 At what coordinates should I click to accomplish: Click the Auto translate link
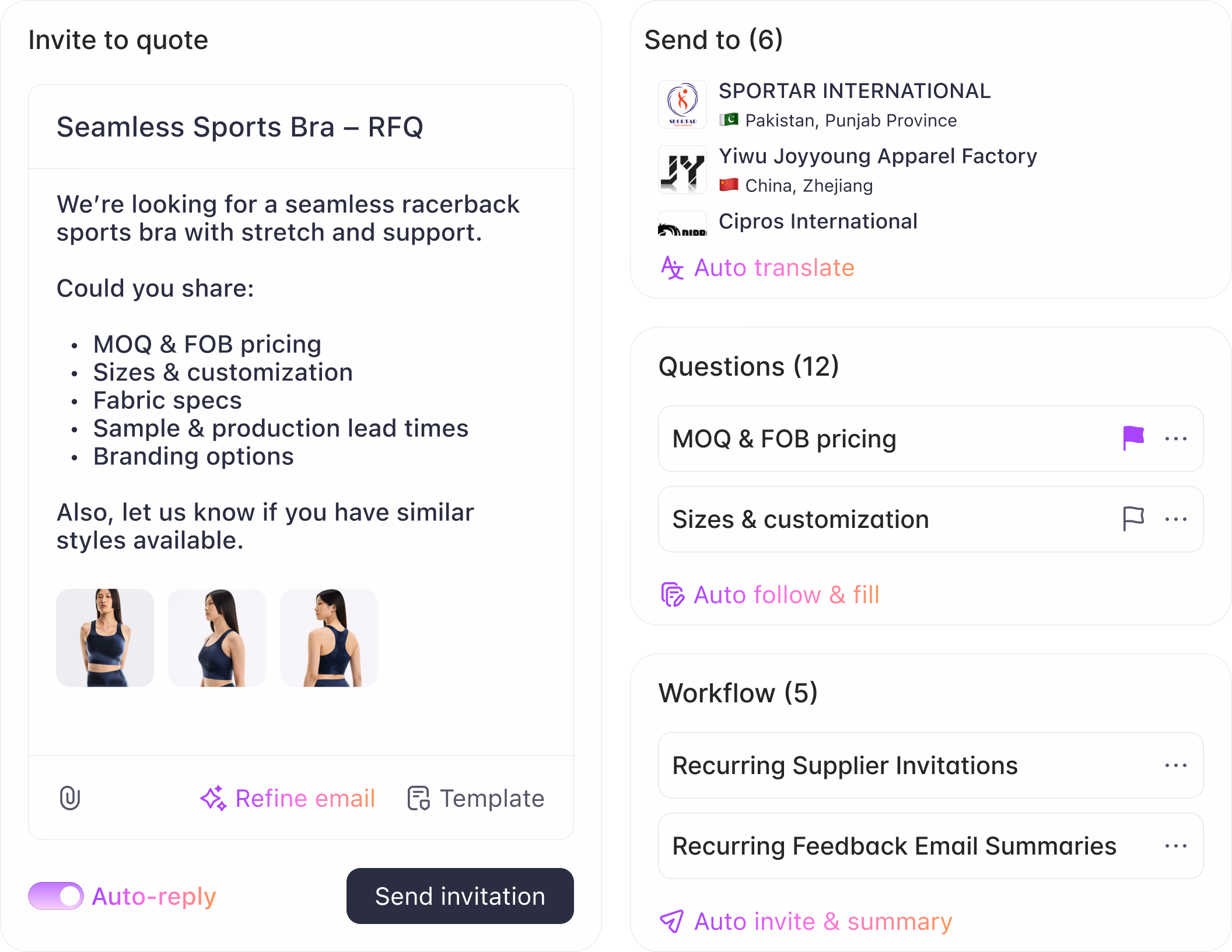(774, 268)
